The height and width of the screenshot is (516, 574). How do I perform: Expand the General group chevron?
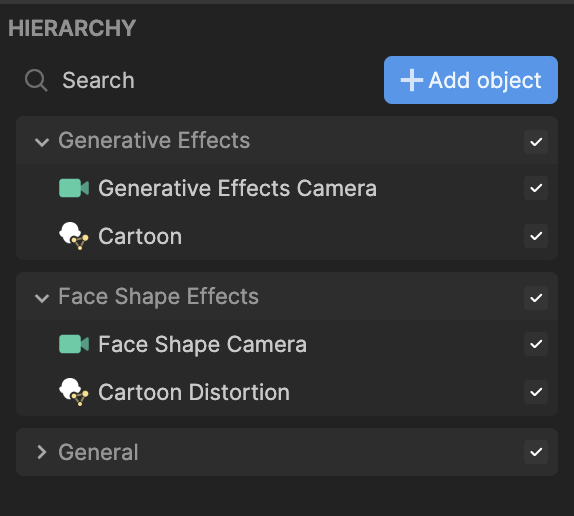tap(42, 452)
